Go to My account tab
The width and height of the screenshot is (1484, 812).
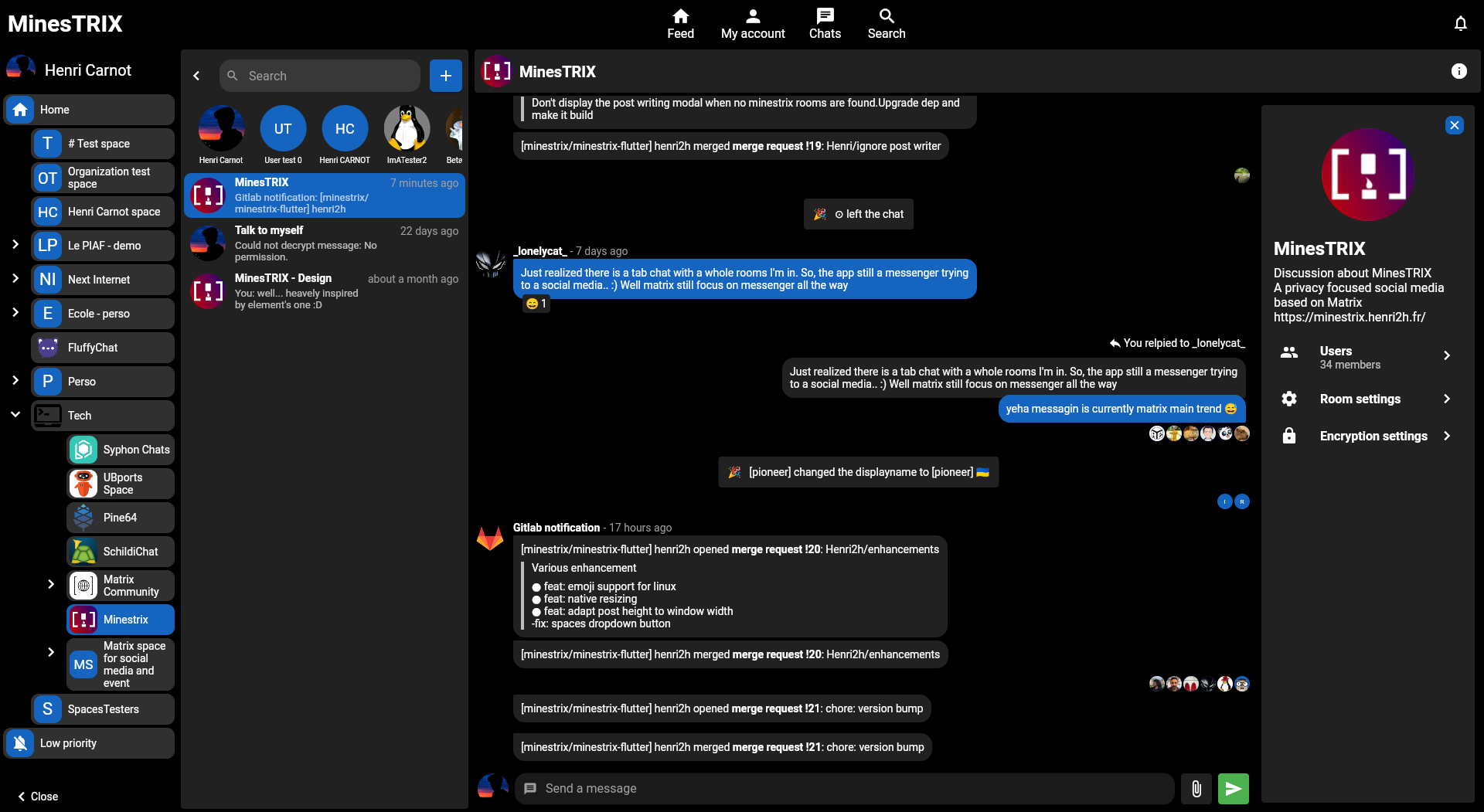coord(752,24)
